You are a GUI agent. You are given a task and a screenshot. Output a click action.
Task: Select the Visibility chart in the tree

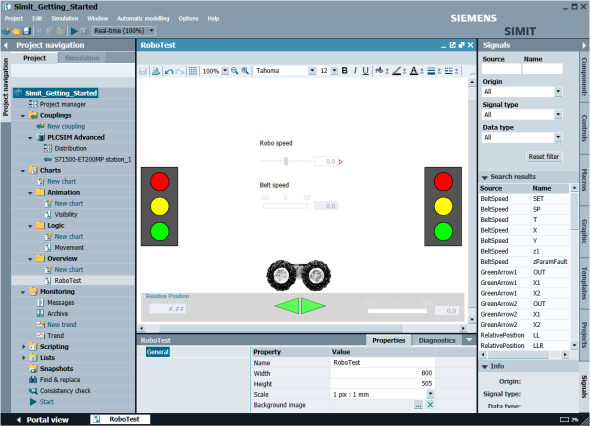65,215
